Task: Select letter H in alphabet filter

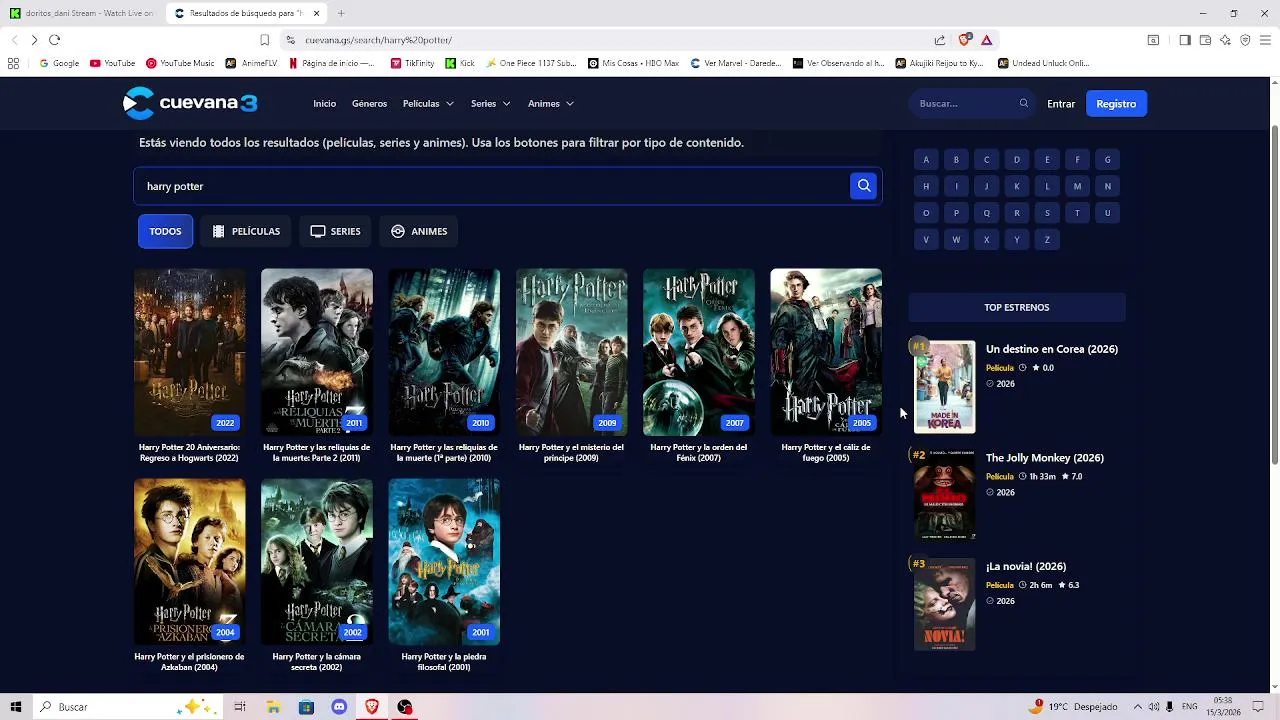Action: (926, 186)
